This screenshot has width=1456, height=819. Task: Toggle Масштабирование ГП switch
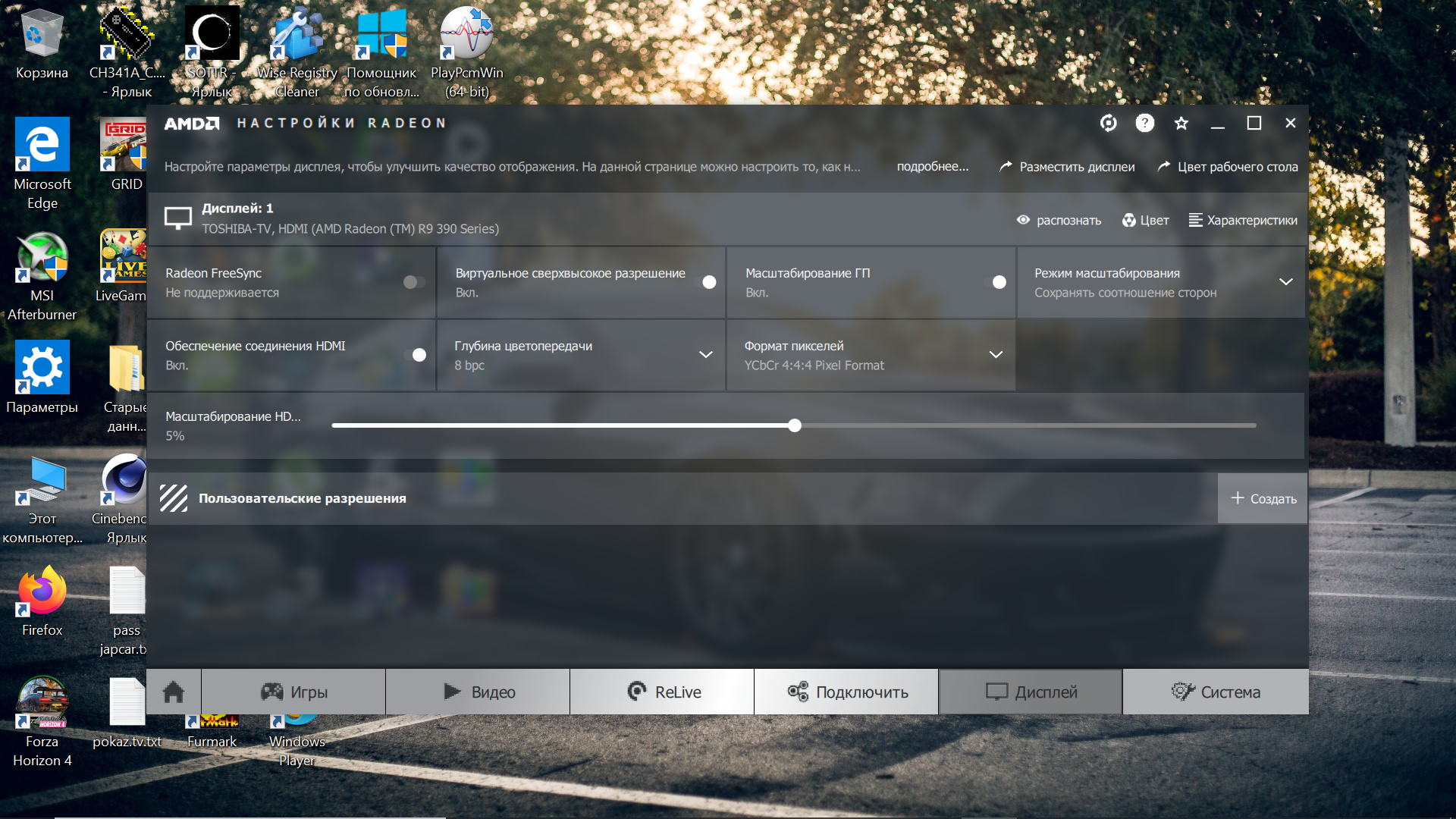click(x=995, y=282)
